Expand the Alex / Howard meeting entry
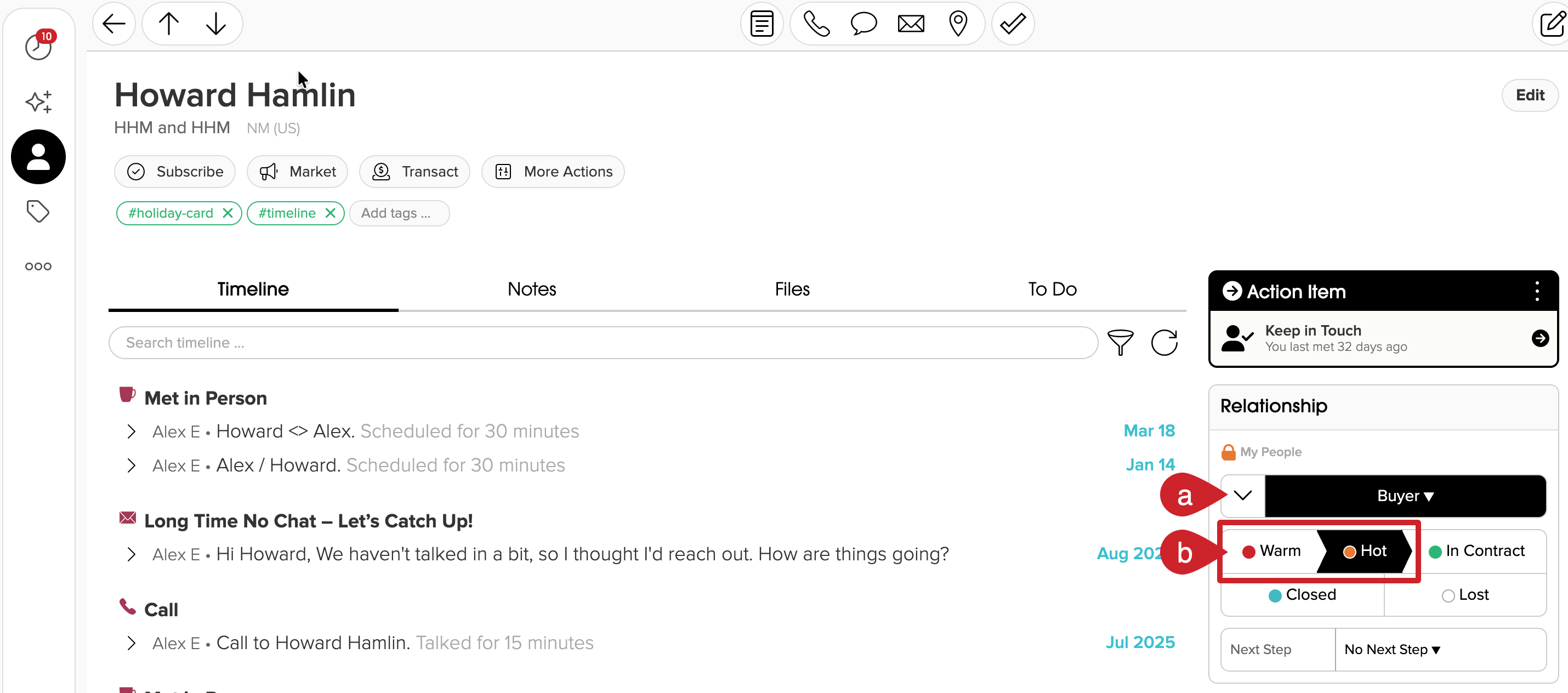 [131, 466]
